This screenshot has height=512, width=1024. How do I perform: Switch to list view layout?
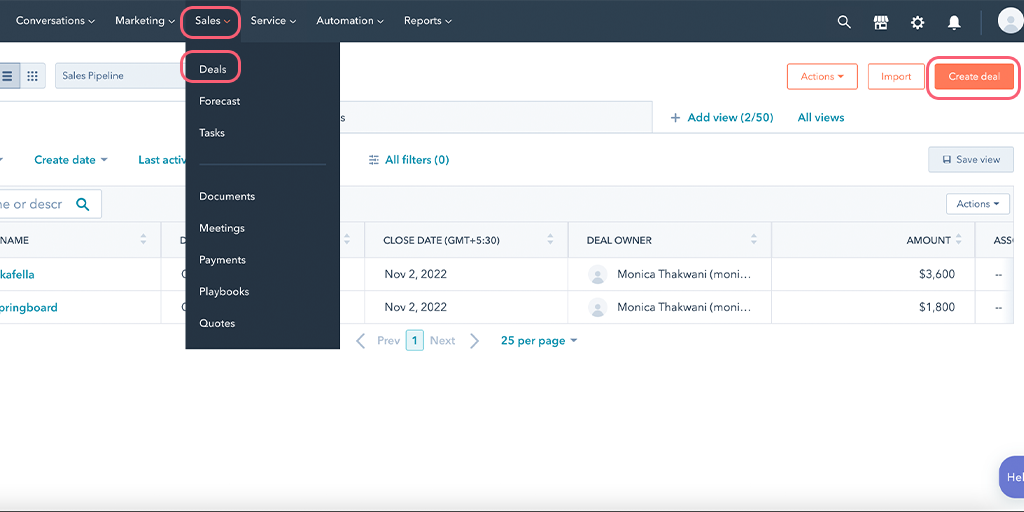coord(7,76)
